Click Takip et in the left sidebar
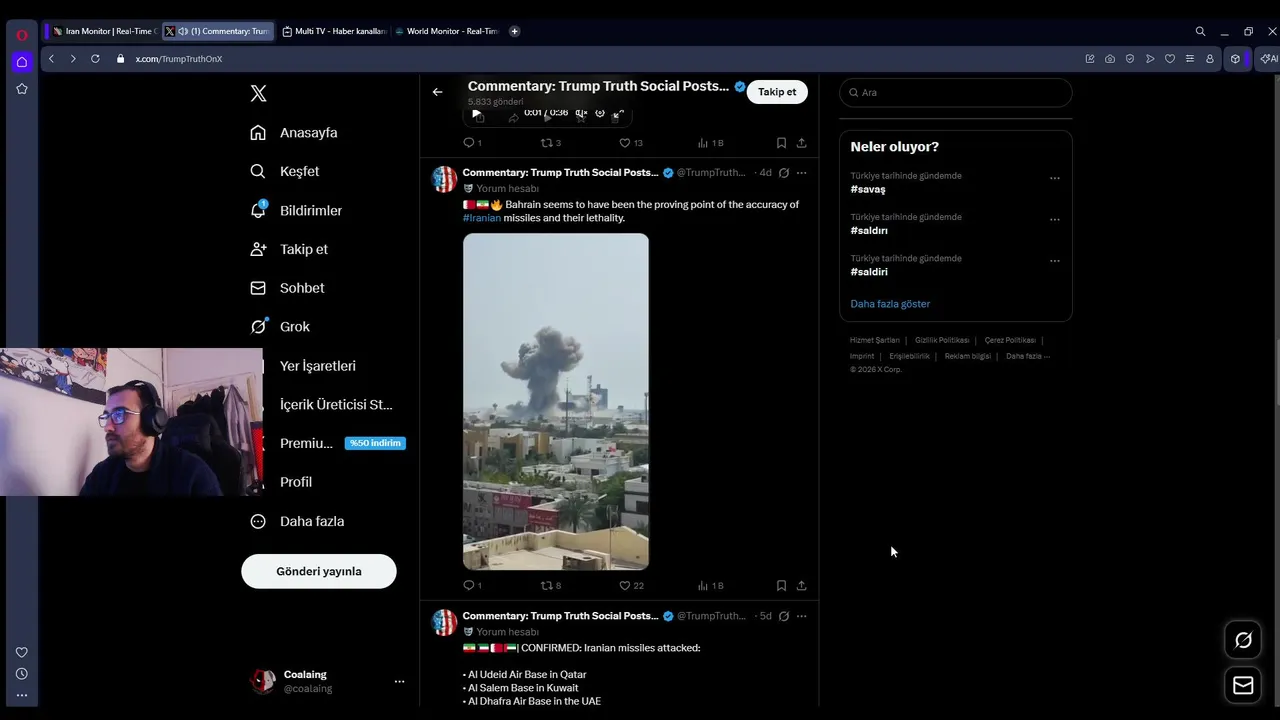This screenshot has height=720, width=1280. tap(289, 249)
